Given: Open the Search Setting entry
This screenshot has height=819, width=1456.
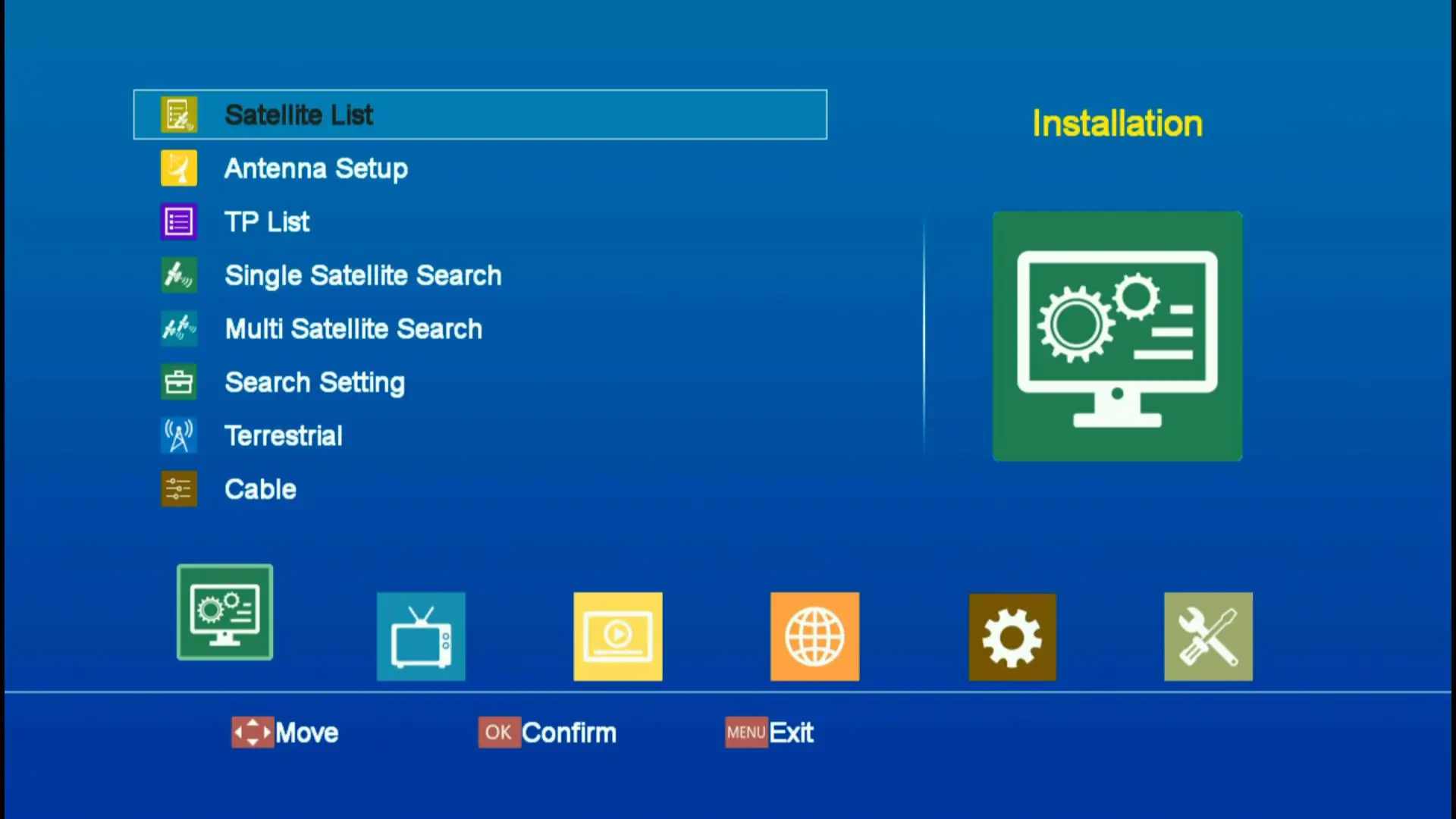Looking at the screenshot, I should tap(315, 382).
